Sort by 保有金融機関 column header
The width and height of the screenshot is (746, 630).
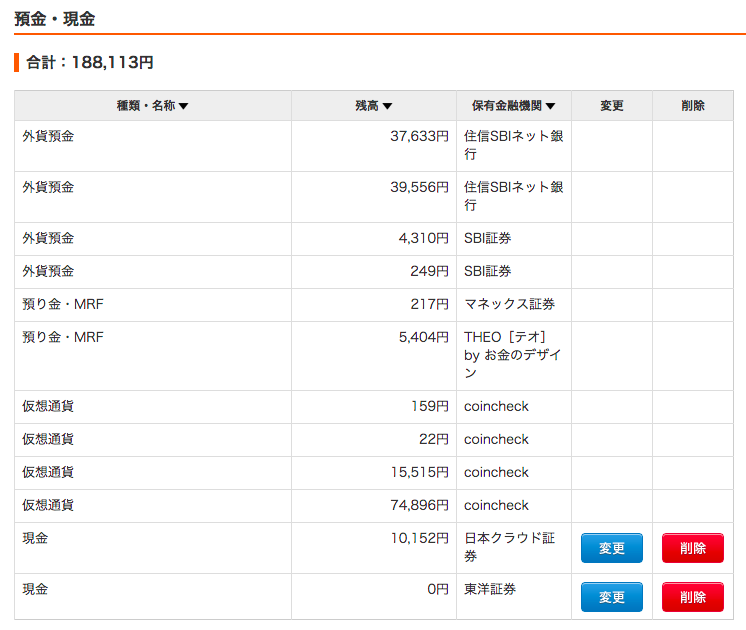[x=513, y=106]
